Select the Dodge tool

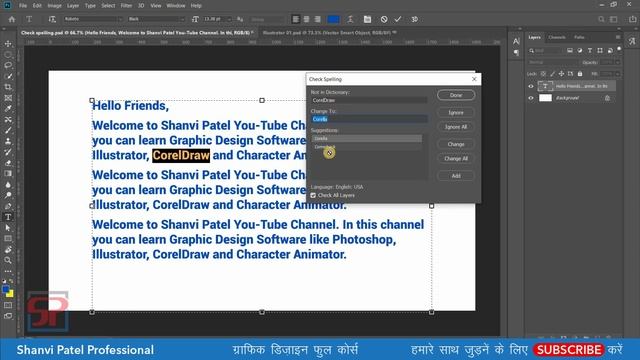click(x=8, y=195)
